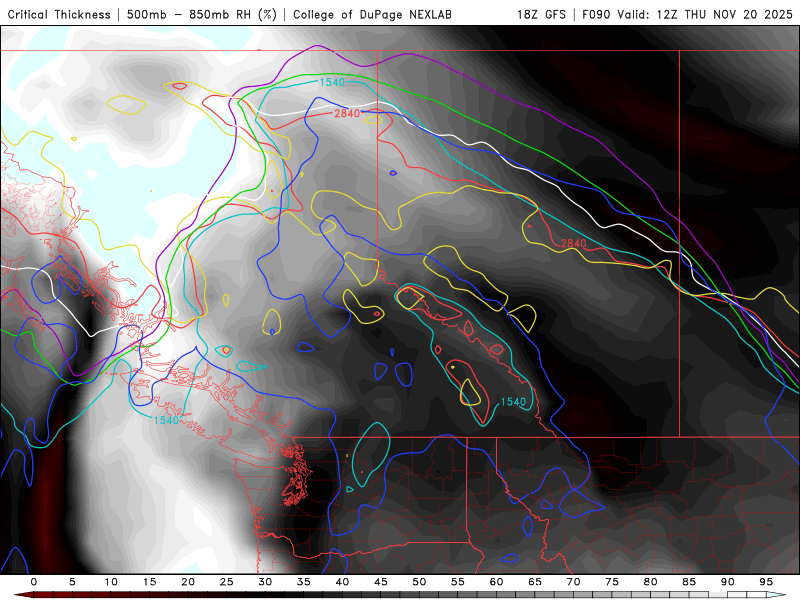Select the 95 value on the scale
Screen dimensions: 800x600
[766, 582]
